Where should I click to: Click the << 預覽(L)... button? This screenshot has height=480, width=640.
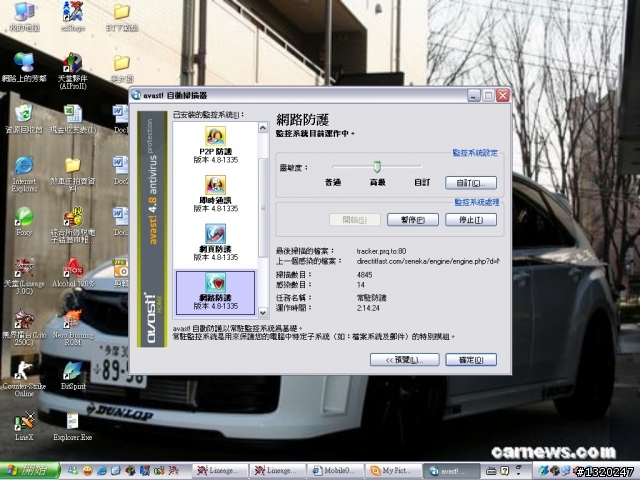coord(404,360)
